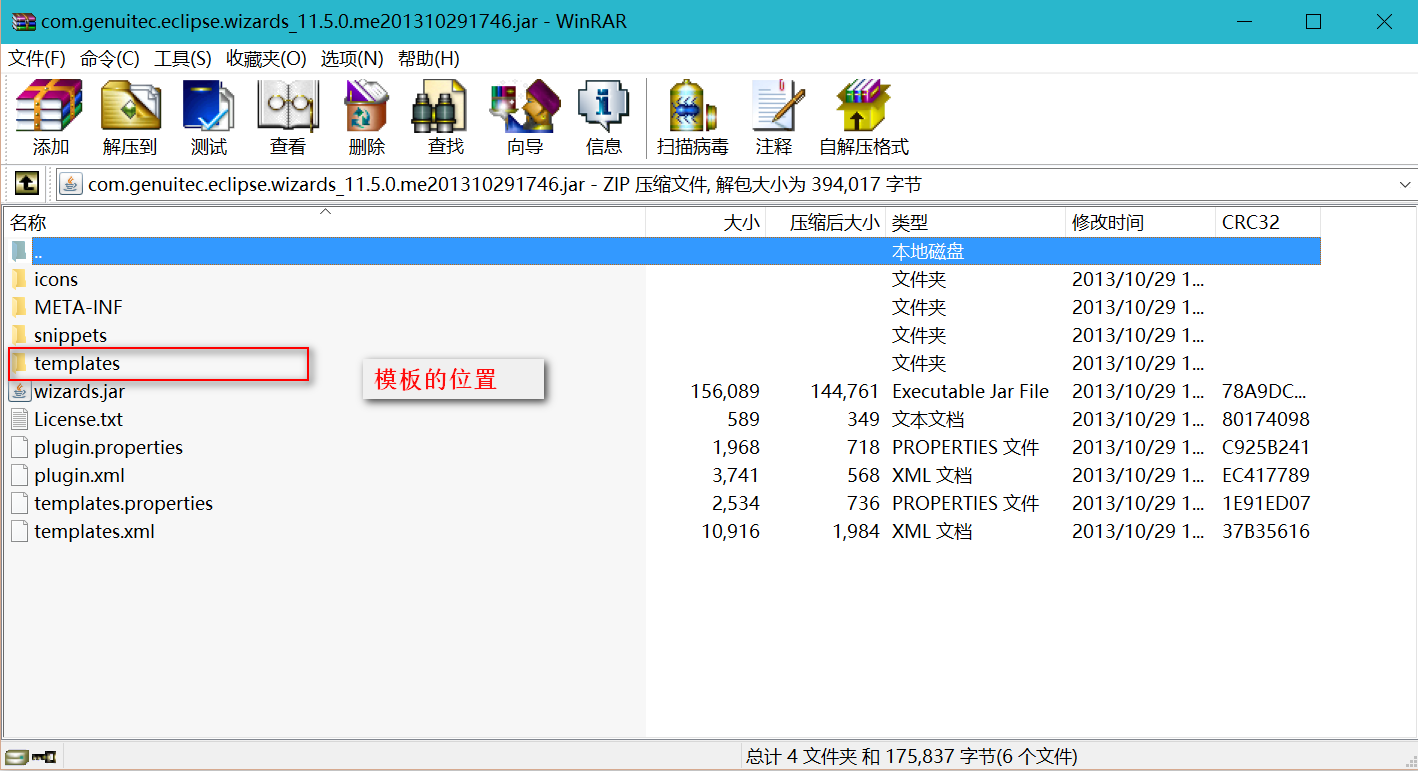1418x771 pixels.
Task: Click the templates folder icon
Action: pyautogui.click(x=19, y=363)
